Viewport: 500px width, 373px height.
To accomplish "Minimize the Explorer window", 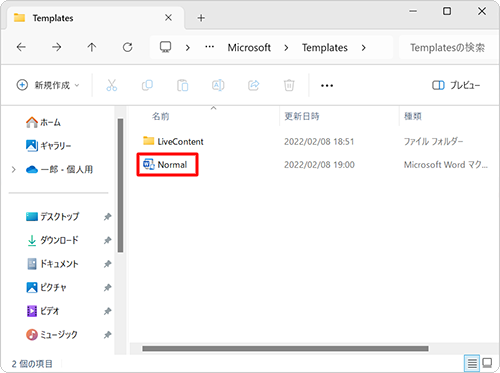I will 413,11.
